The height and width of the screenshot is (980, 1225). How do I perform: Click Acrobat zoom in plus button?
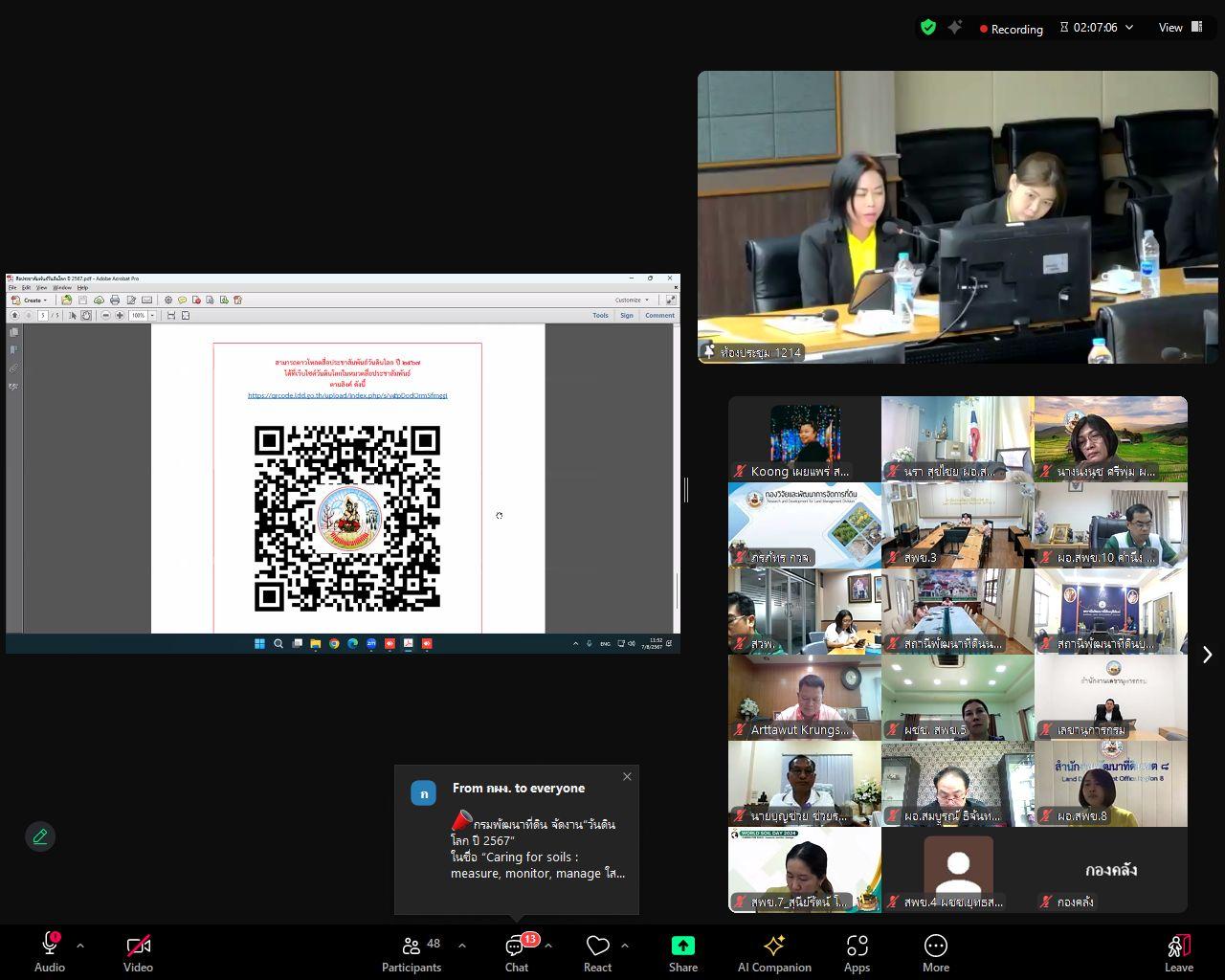(x=120, y=315)
